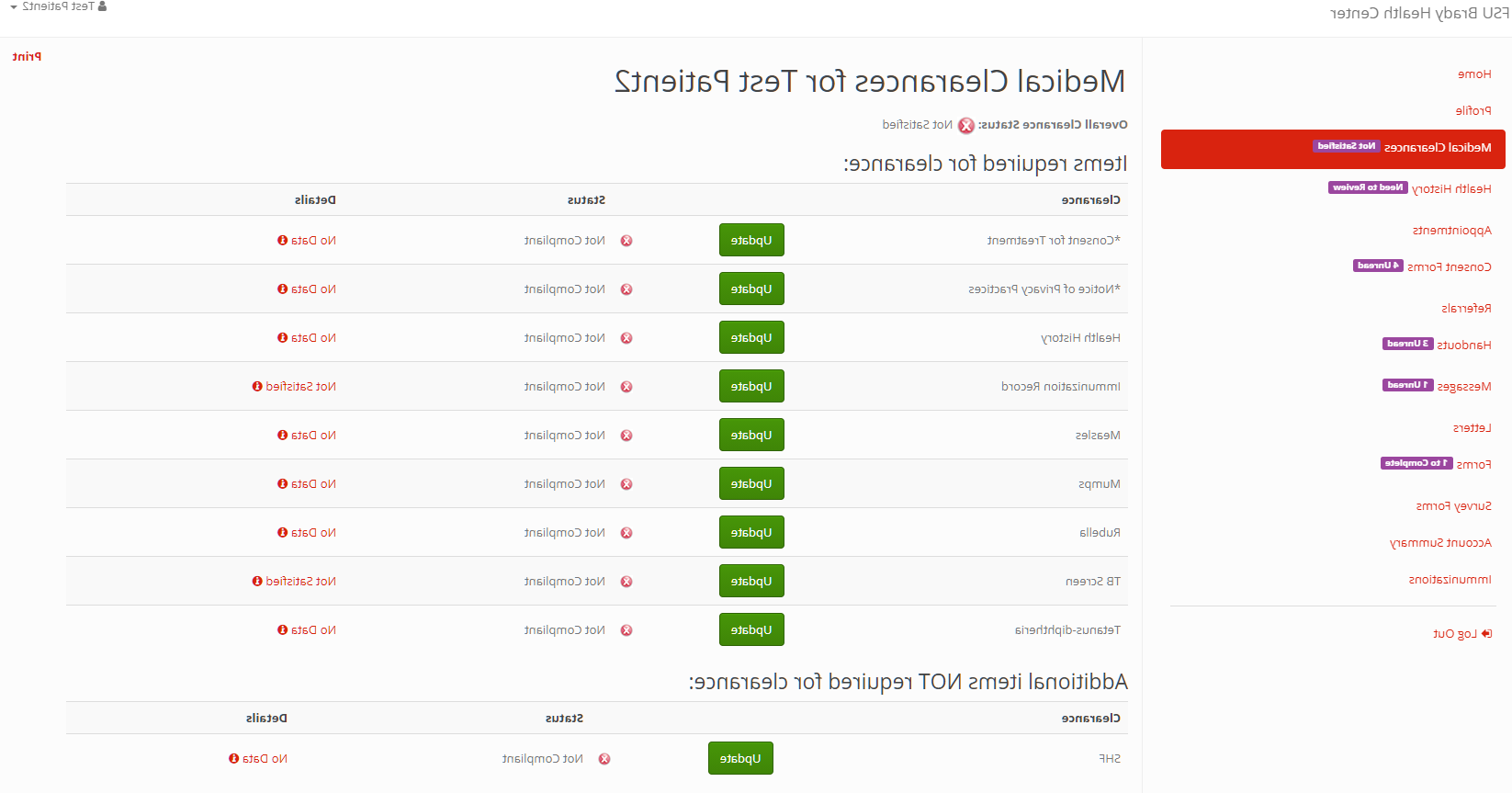The width and height of the screenshot is (1512, 793).
Task: Click the FSU Brady Health Center title
Action: coord(1419,13)
